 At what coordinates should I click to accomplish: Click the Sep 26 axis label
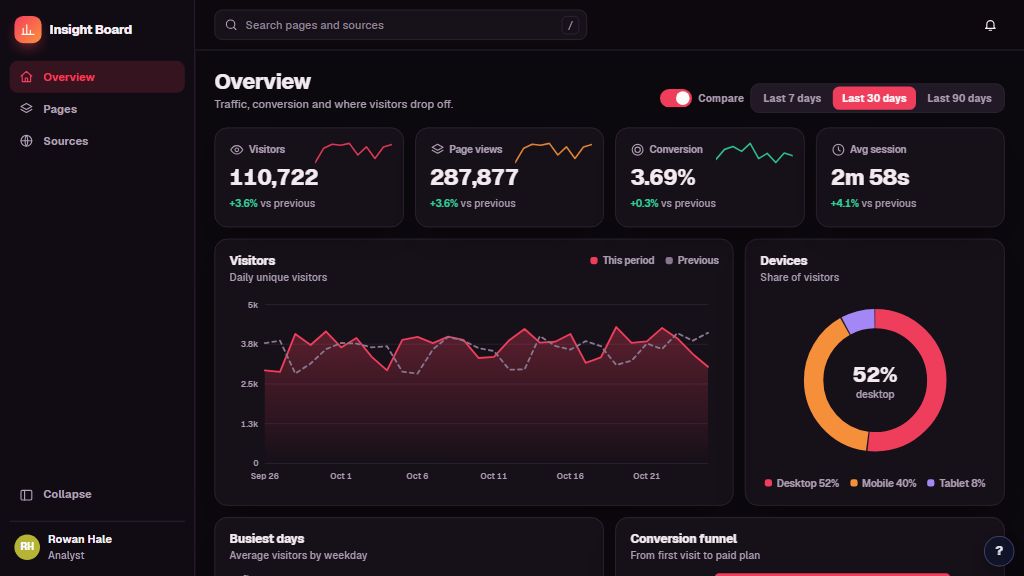click(264, 476)
